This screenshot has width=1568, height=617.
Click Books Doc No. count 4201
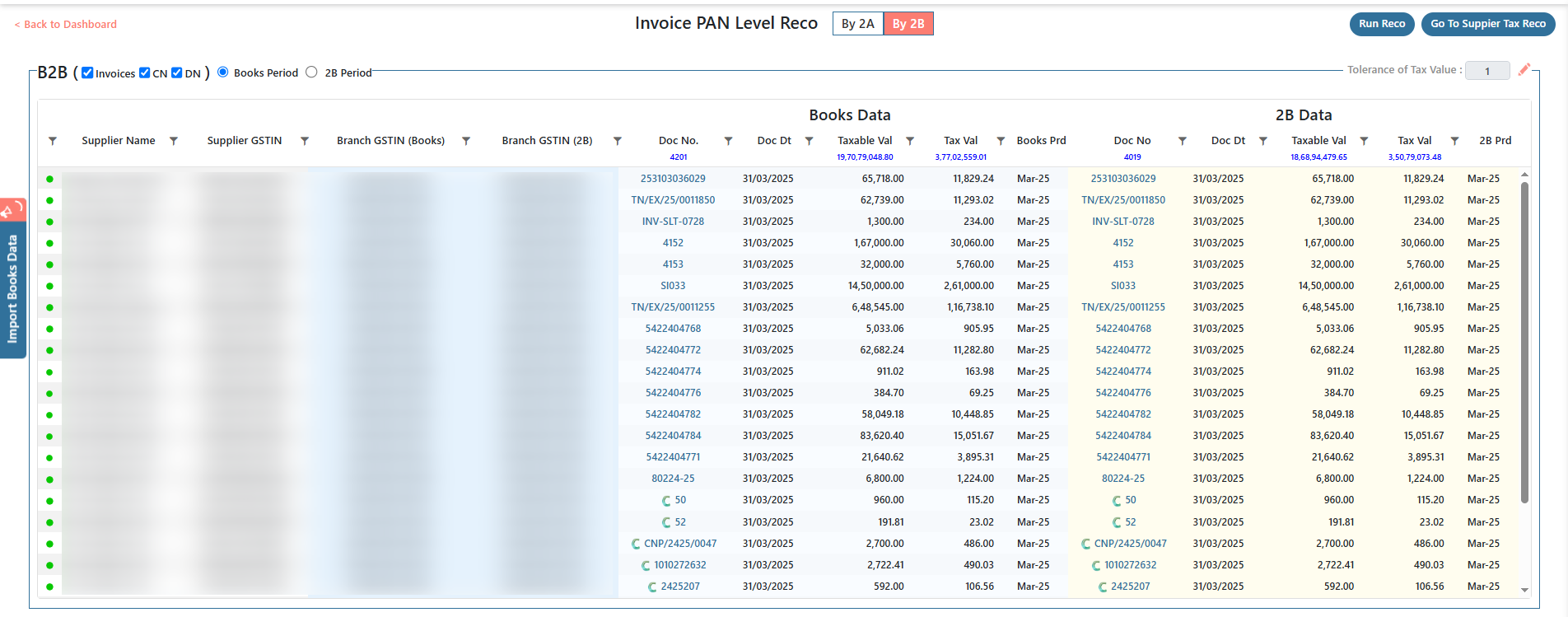(679, 157)
